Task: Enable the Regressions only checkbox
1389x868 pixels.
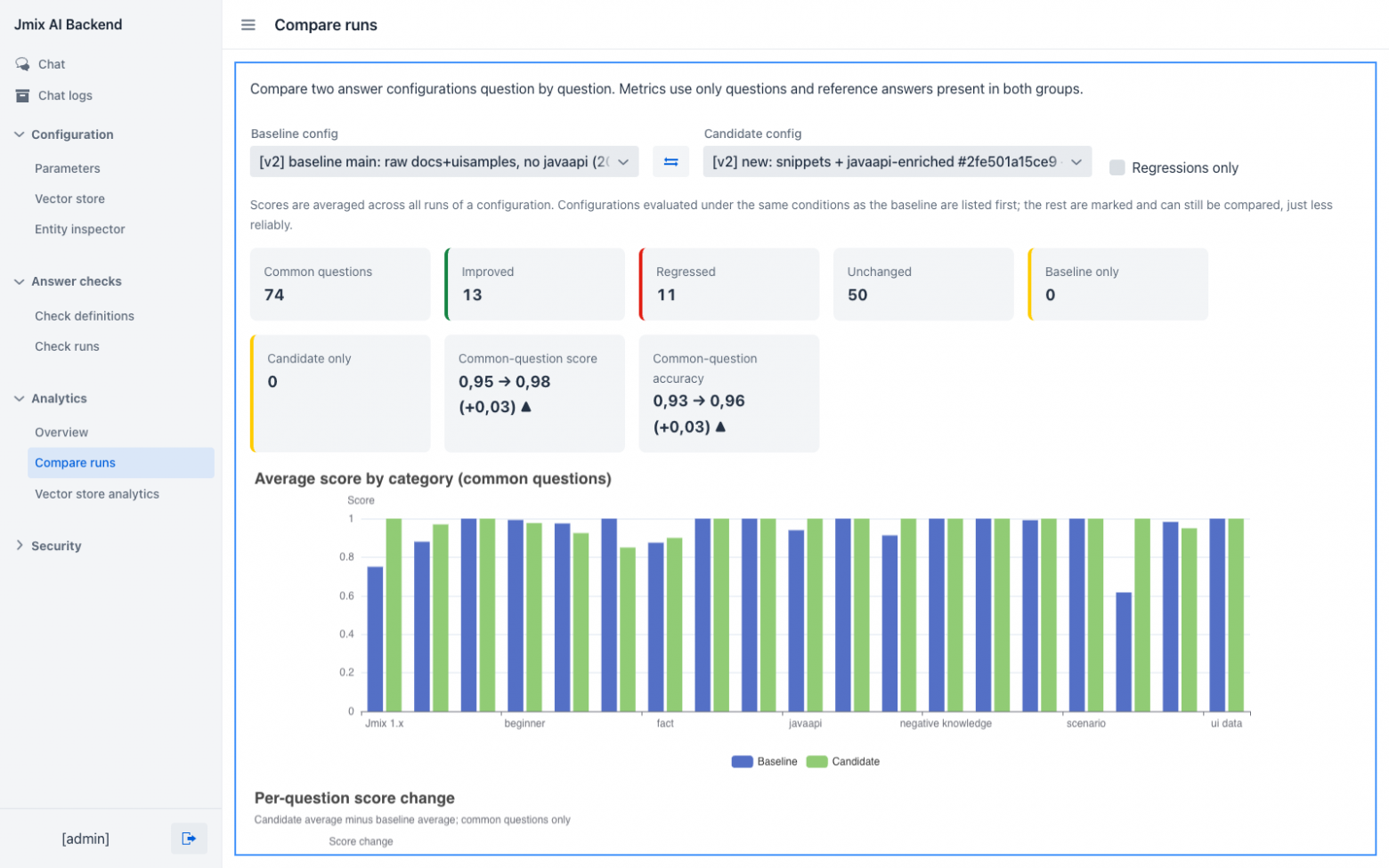Action: 1117,167
